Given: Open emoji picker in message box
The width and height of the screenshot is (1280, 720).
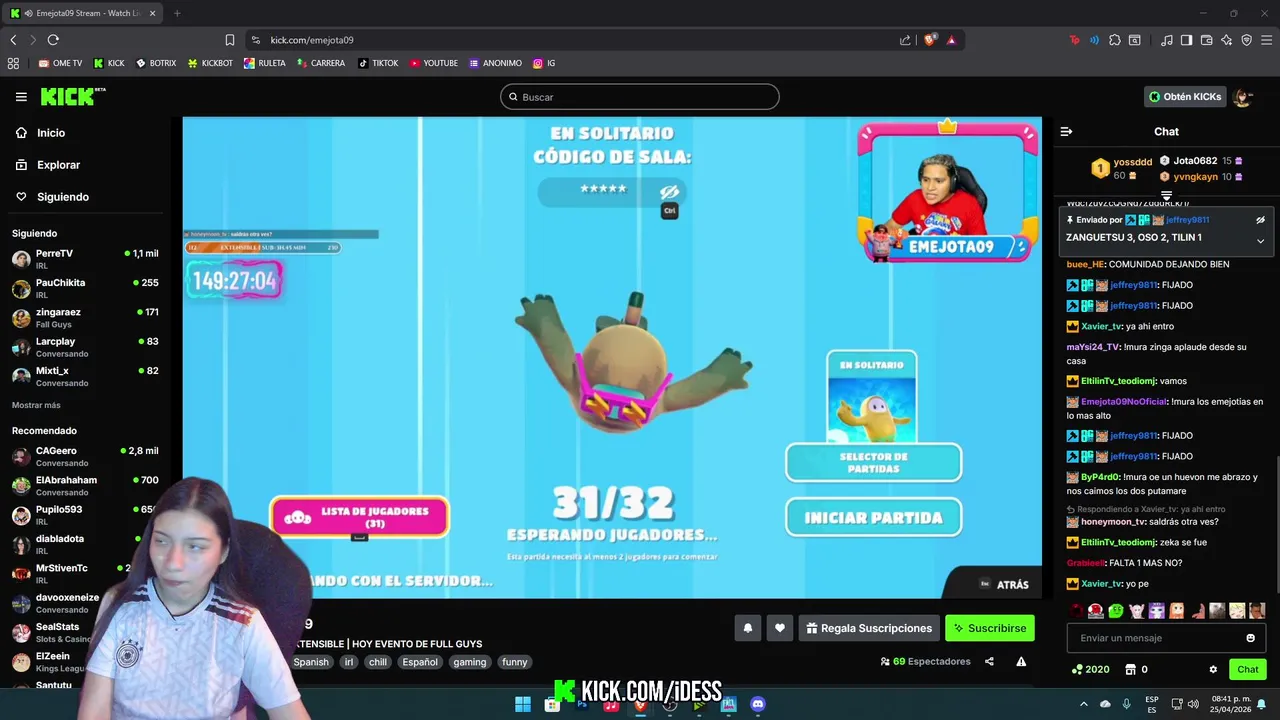Looking at the screenshot, I should [x=1250, y=638].
